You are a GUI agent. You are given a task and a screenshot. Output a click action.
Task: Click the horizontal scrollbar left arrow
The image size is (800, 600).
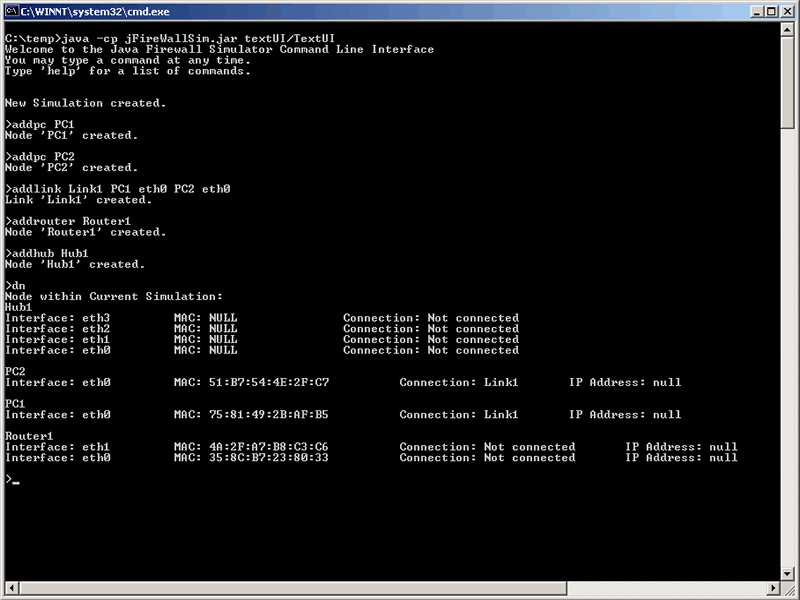pyautogui.click(x=12, y=588)
